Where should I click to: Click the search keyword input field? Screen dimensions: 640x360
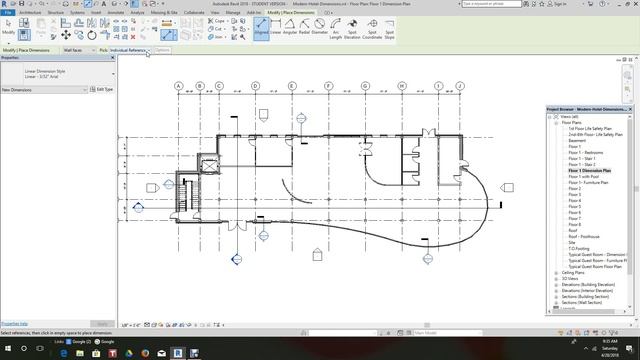491,4
